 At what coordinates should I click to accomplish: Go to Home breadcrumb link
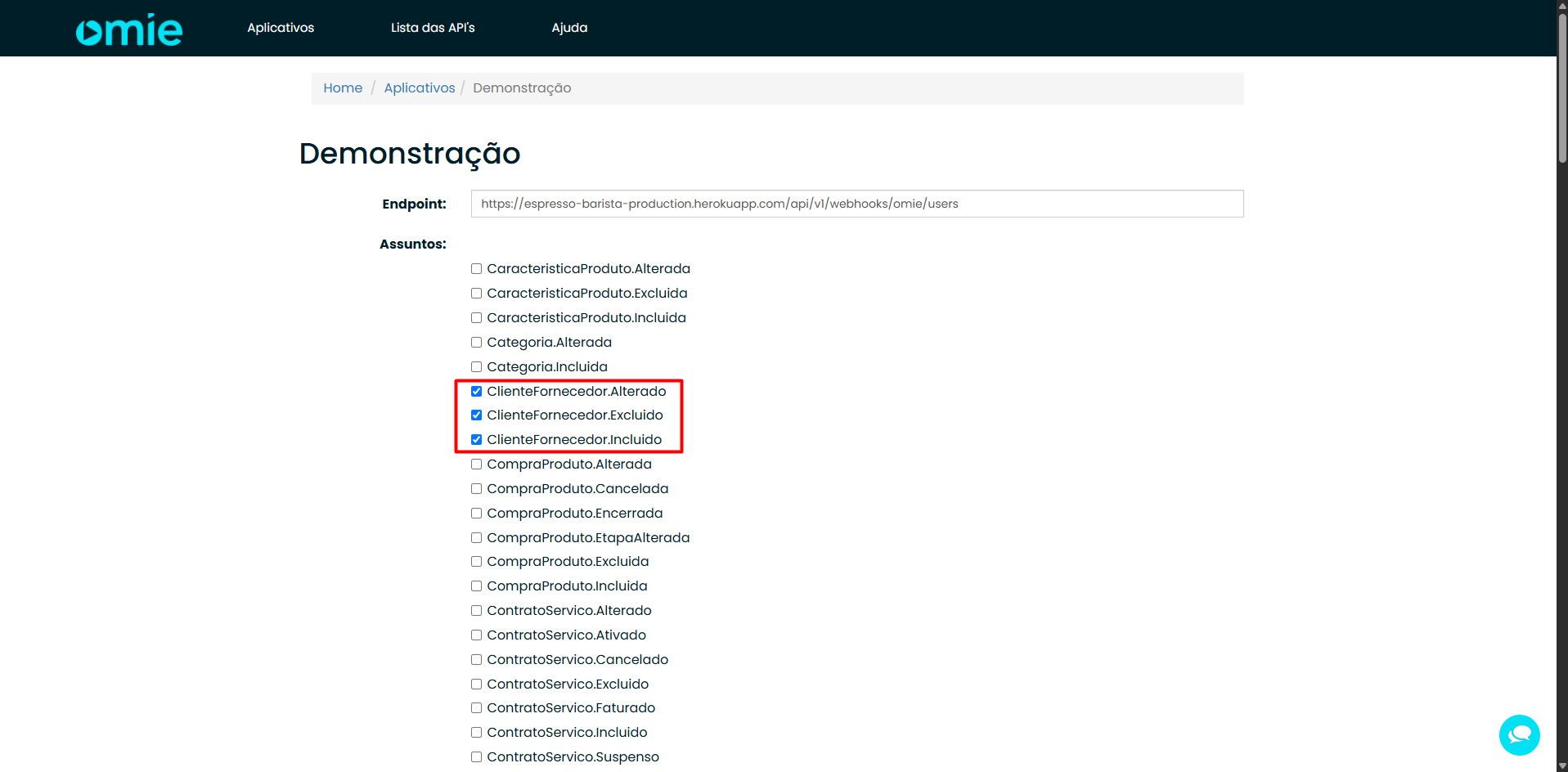click(343, 88)
